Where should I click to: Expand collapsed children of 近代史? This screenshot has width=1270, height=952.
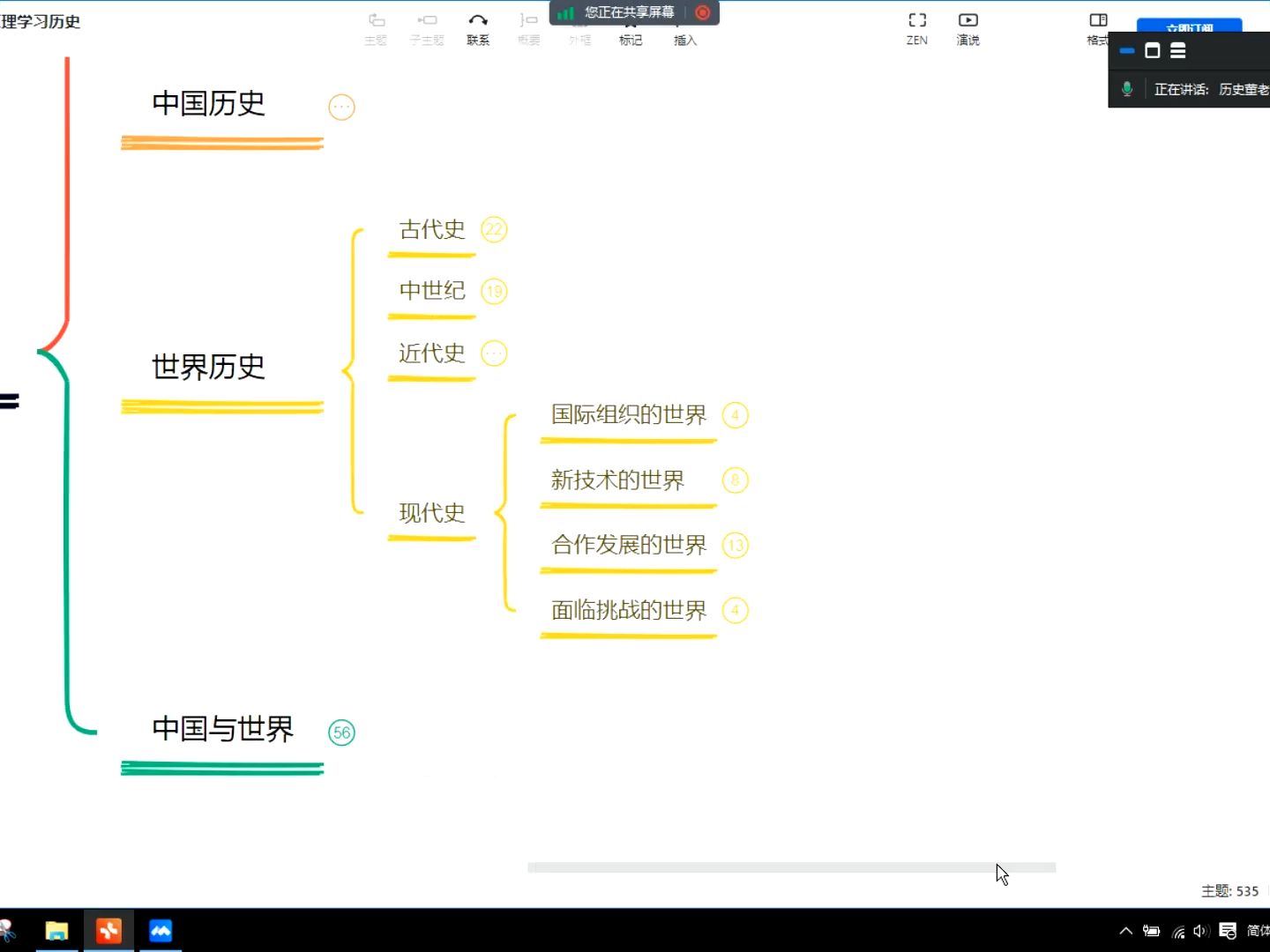pyautogui.click(x=494, y=353)
